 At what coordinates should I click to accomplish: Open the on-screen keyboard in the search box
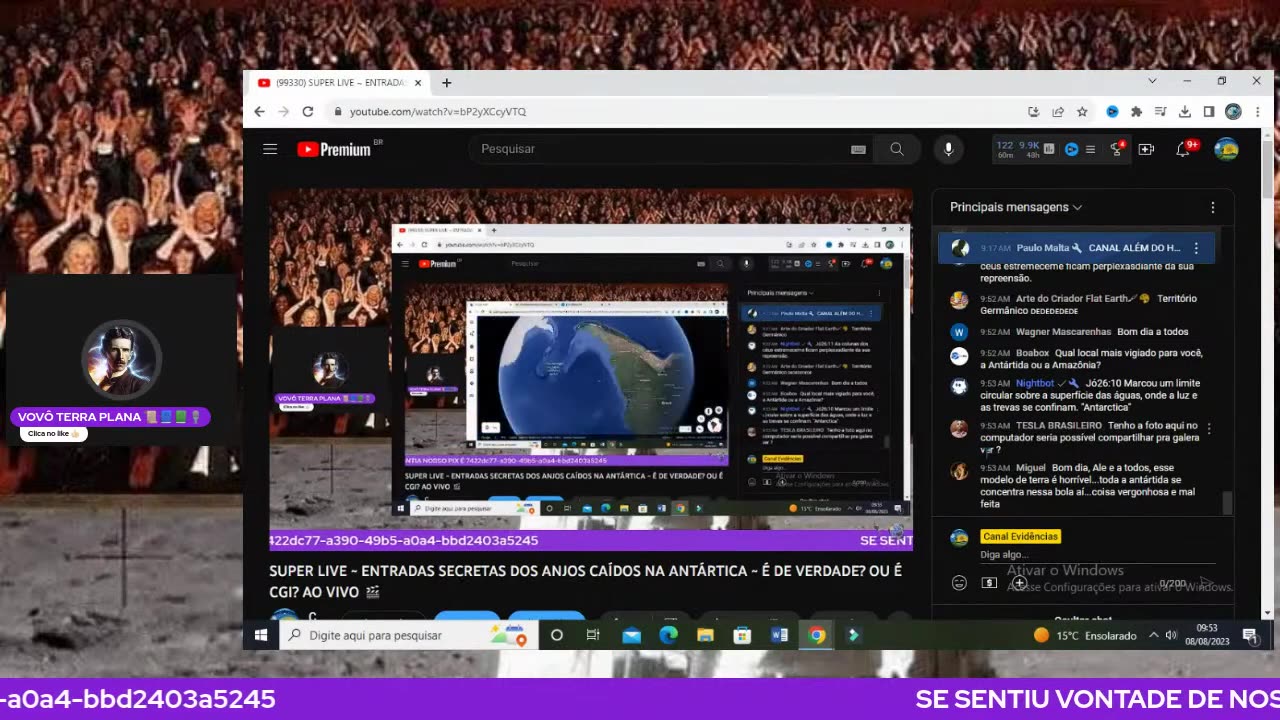858,149
